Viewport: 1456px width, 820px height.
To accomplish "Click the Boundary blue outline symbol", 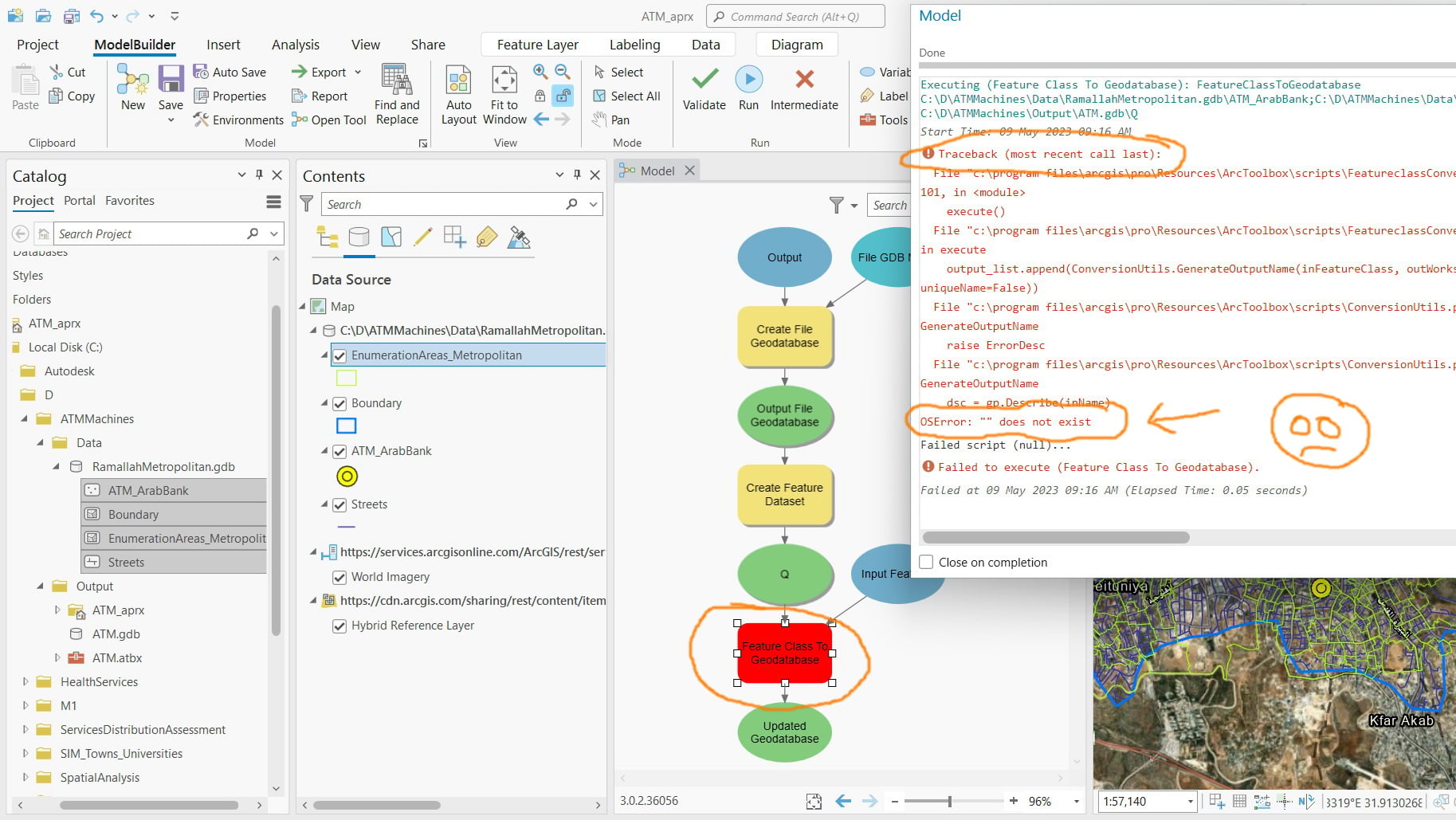I will [346, 426].
